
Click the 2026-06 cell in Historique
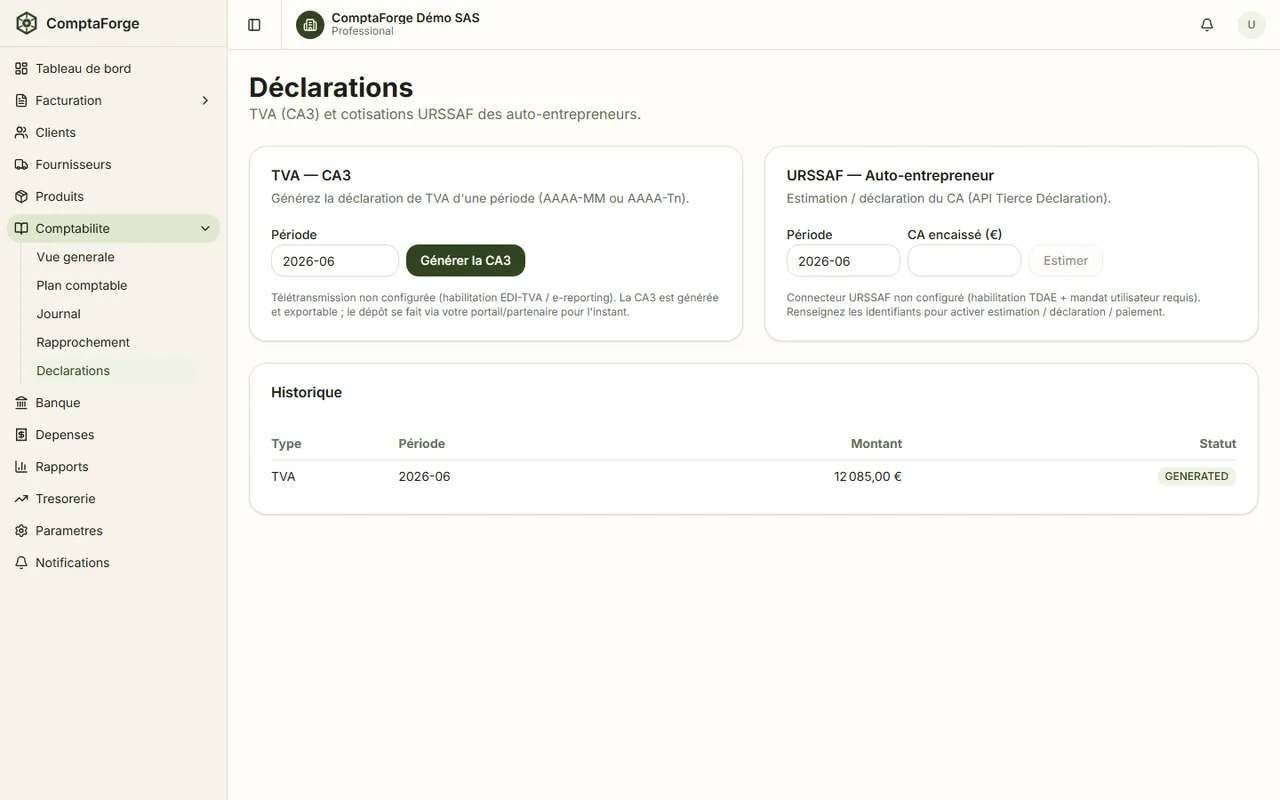424,476
